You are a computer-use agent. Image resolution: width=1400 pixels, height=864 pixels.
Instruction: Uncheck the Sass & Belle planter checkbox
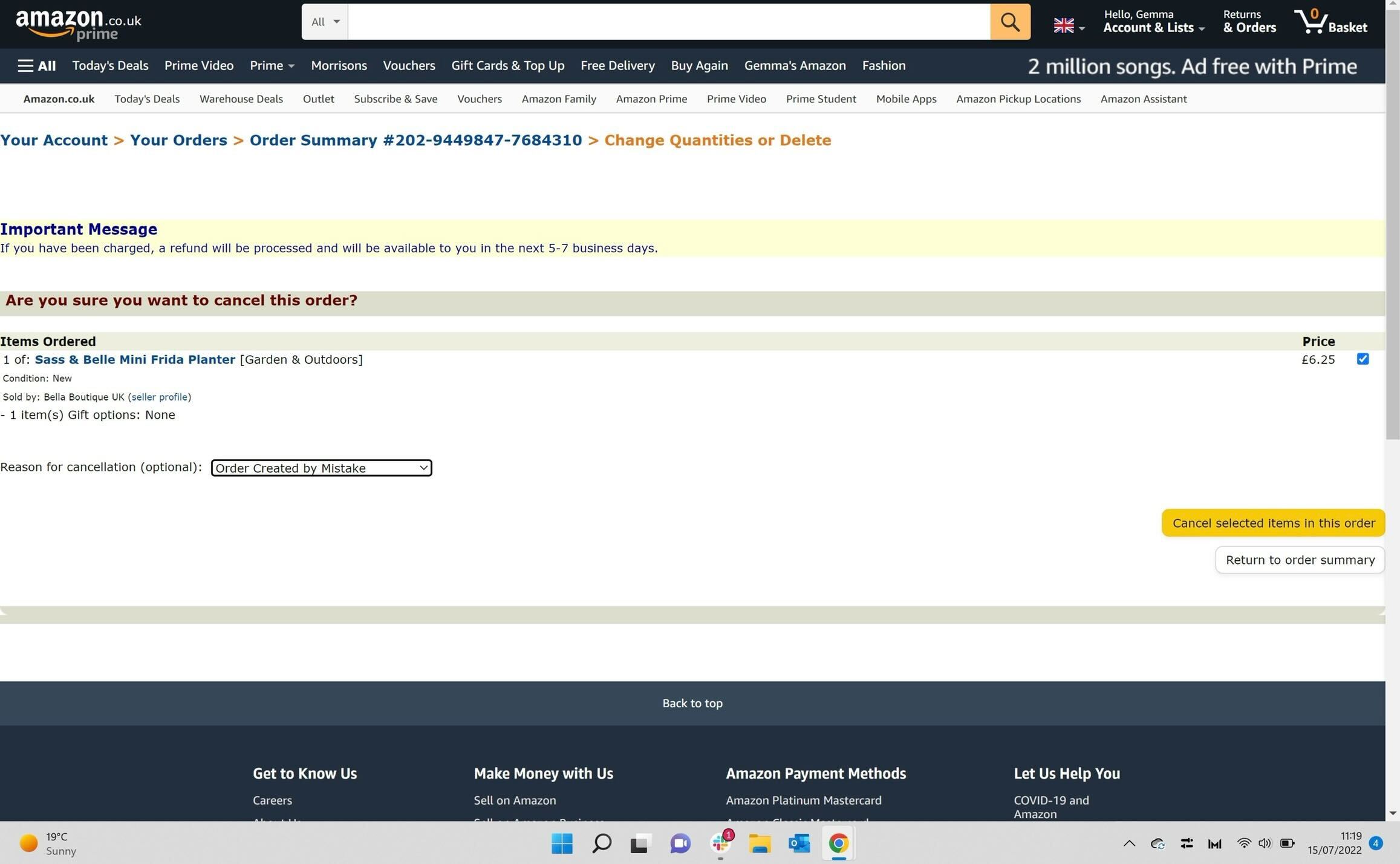[1363, 359]
